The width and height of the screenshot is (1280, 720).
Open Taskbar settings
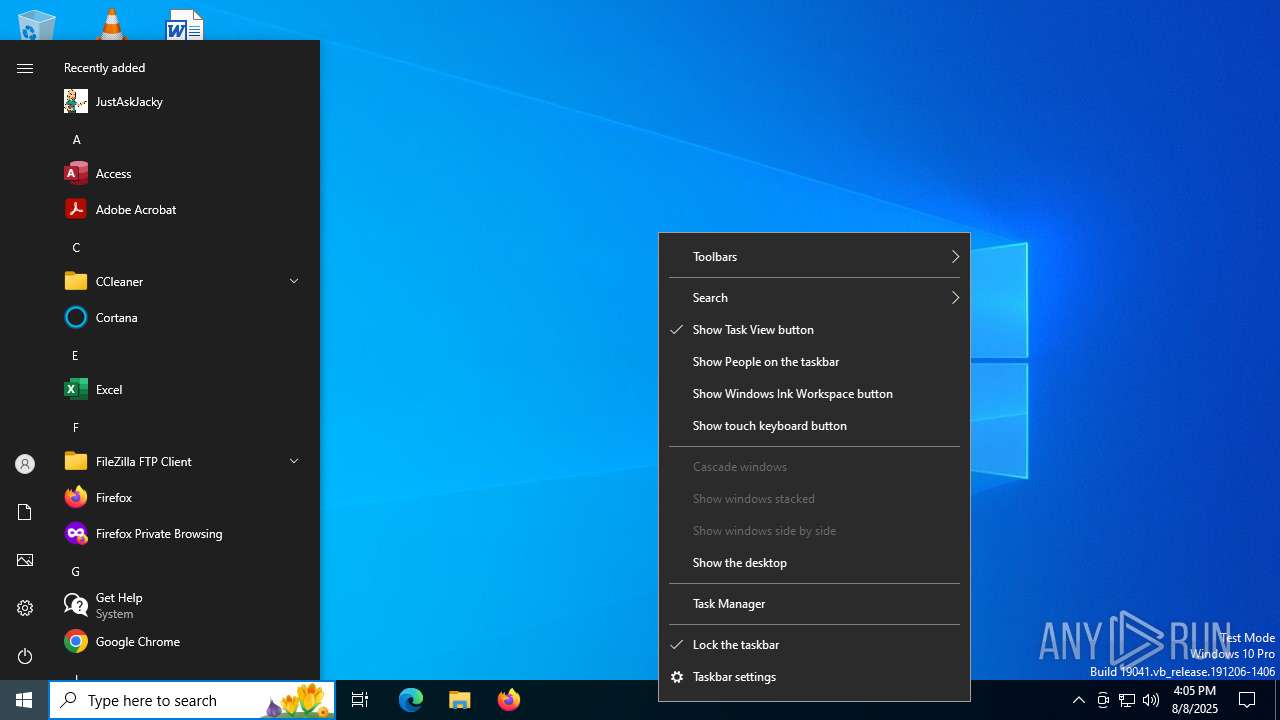tap(815, 677)
